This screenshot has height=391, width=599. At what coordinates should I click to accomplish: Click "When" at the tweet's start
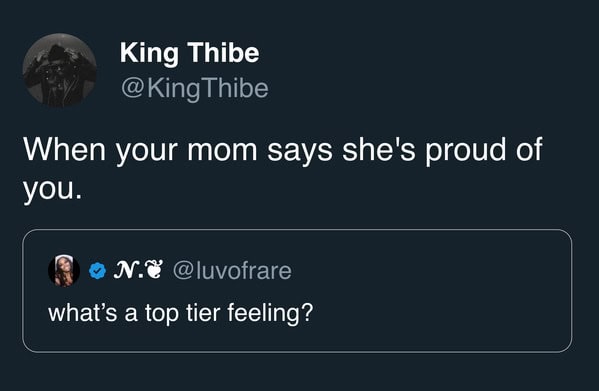[x=64, y=150]
